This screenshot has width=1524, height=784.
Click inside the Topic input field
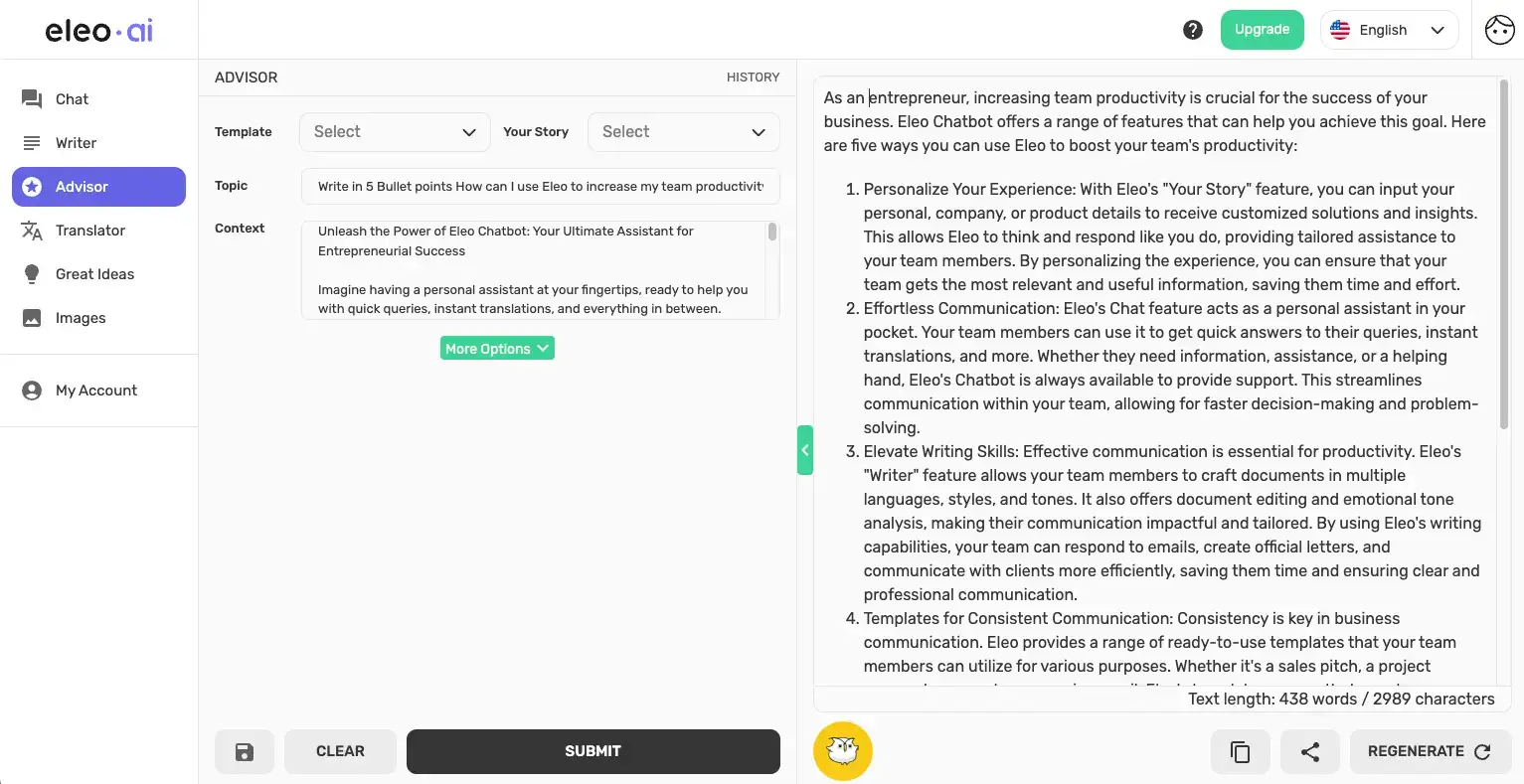[x=540, y=186]
